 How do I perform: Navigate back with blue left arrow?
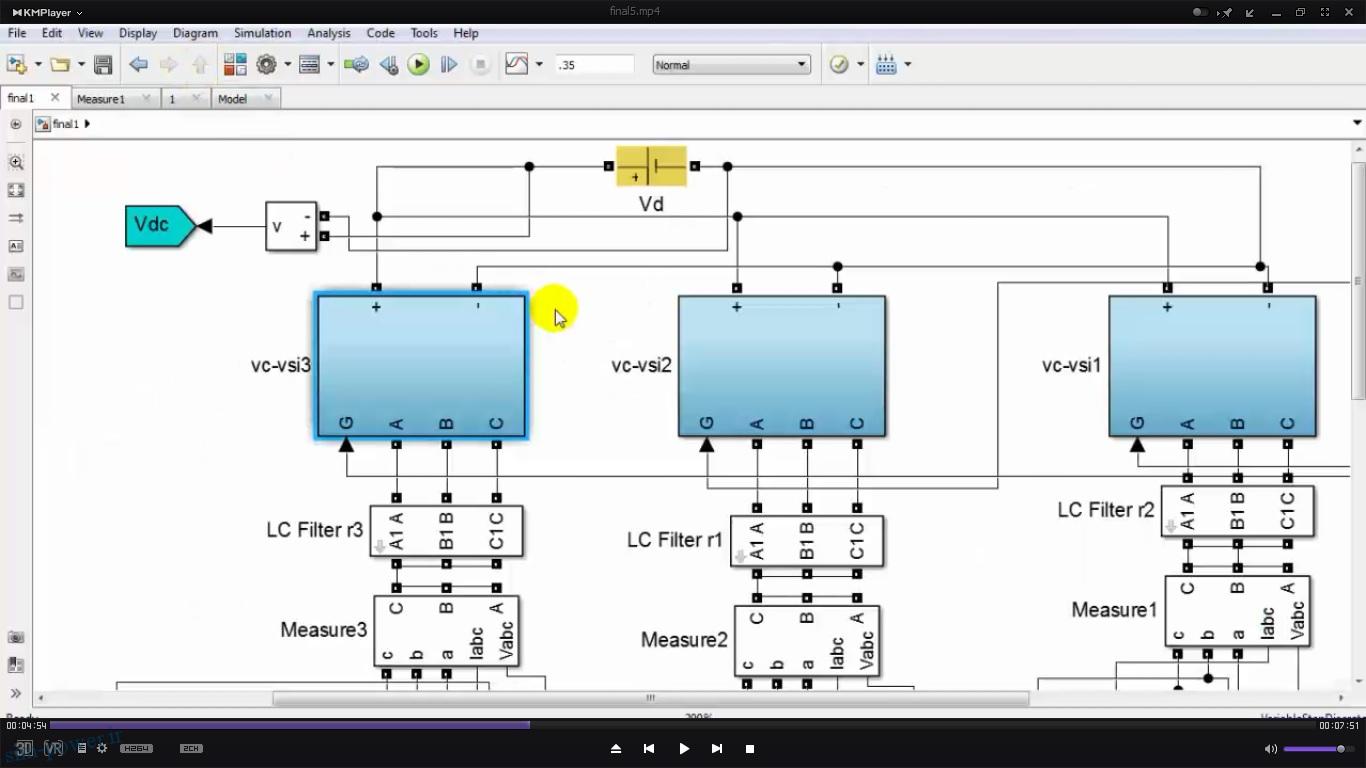pyautogui.click(x=138, y=64)
